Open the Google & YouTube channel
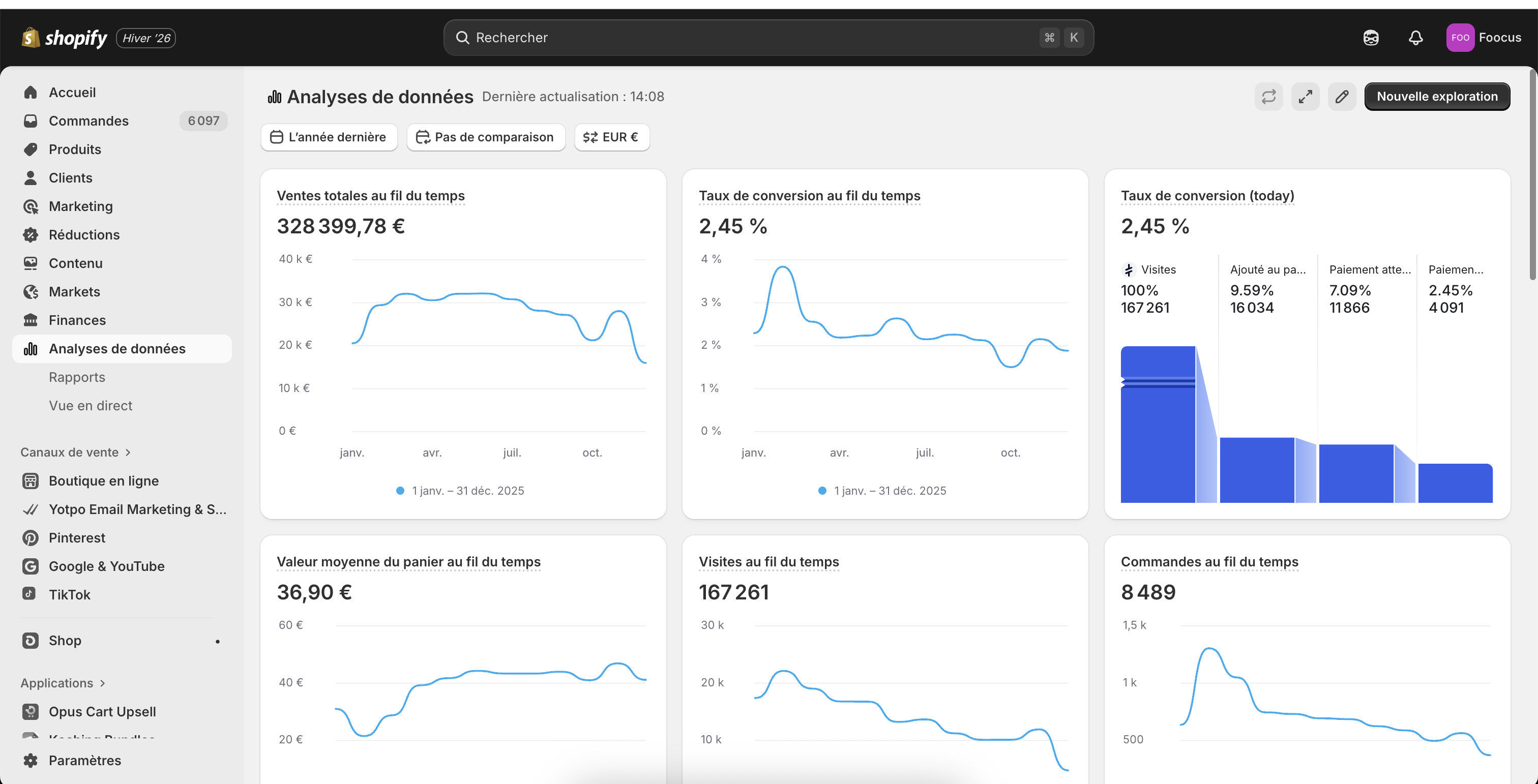1538x784 pixels. point(106,565)
